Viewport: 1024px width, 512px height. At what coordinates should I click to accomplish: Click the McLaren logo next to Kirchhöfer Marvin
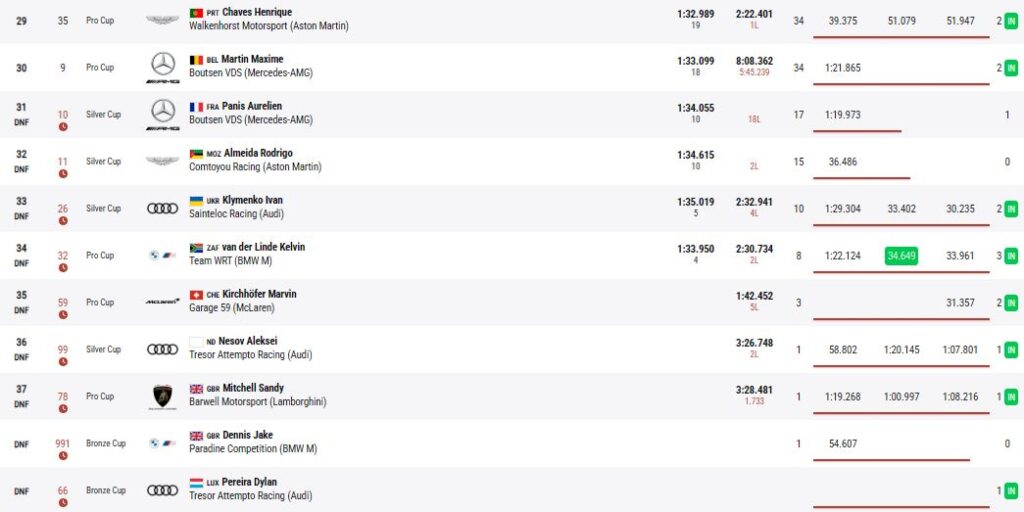pos(162,301)
